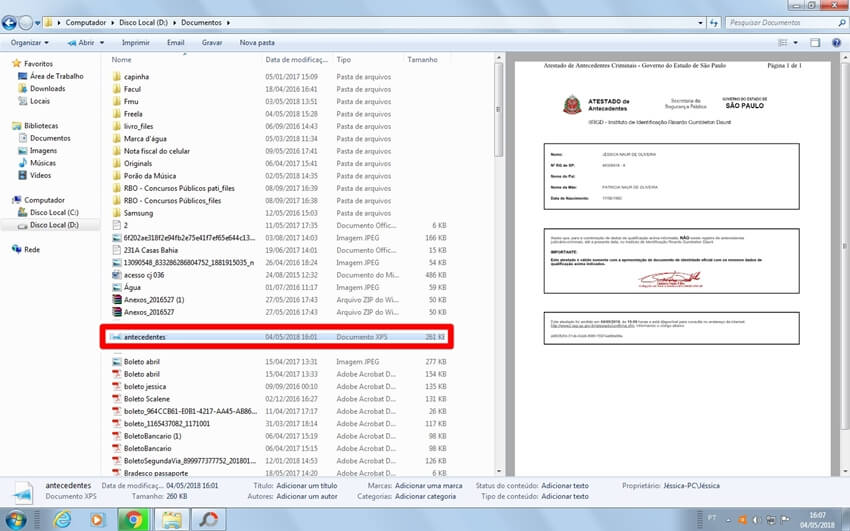Select Disco Local (C:) in the sidebar
Image resolution: width=850 pixels, height=531 pixels.
[x=54, y=212]
